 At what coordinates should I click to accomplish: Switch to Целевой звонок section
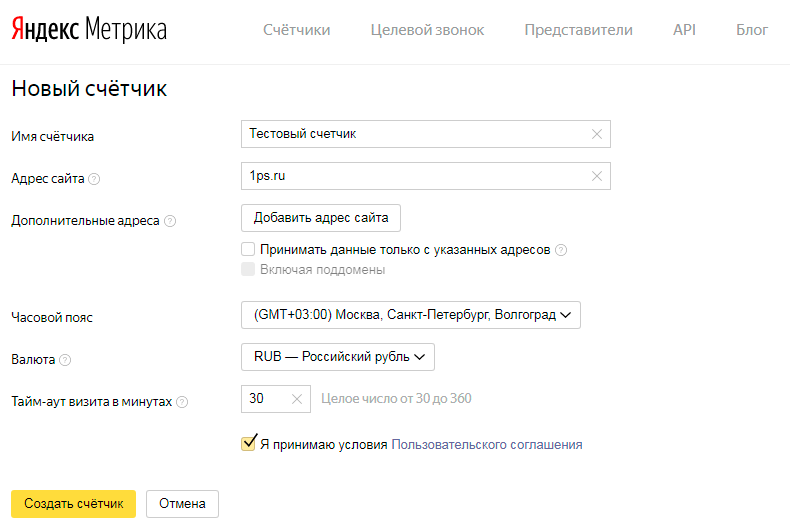coord(427,30)
